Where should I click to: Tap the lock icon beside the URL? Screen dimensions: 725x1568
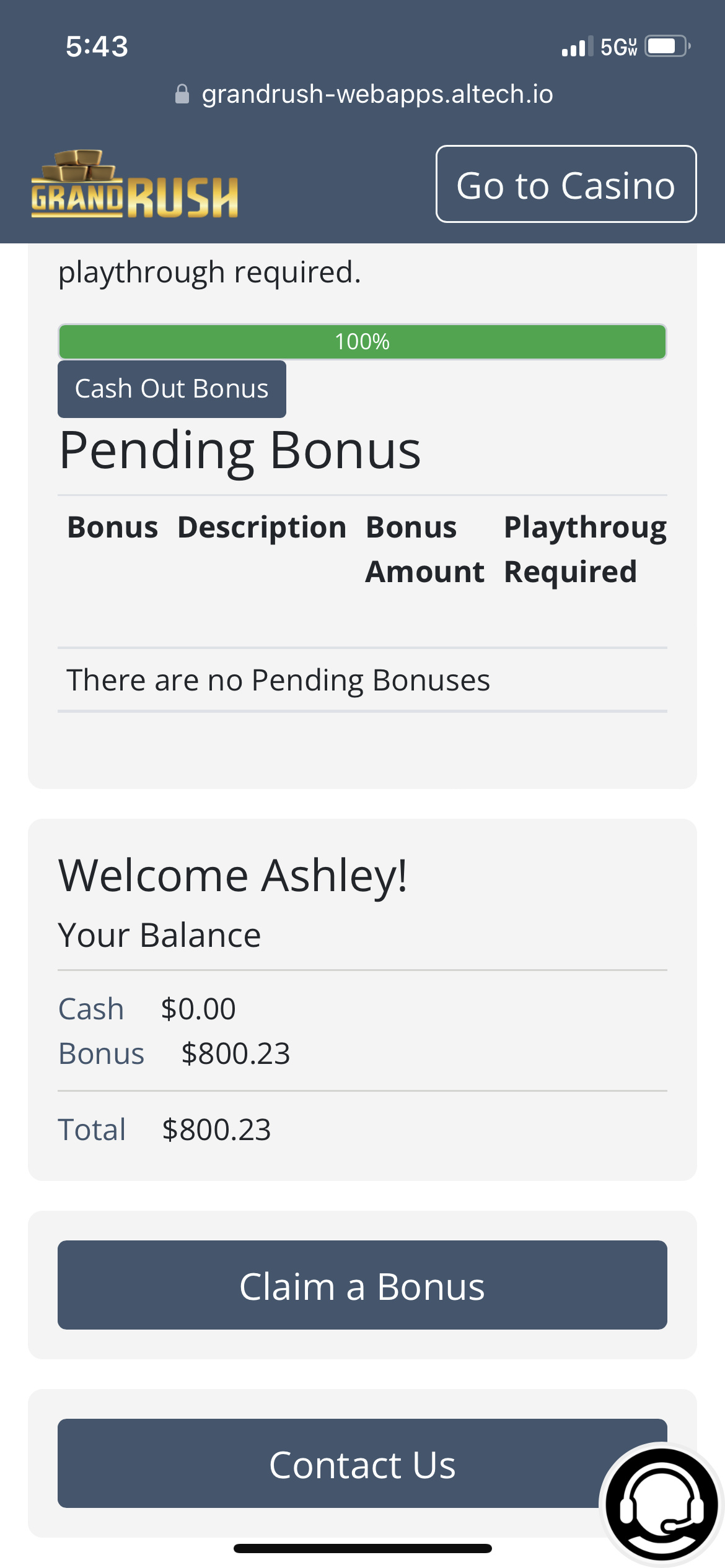pyautogui.click(x=182, y=94)
